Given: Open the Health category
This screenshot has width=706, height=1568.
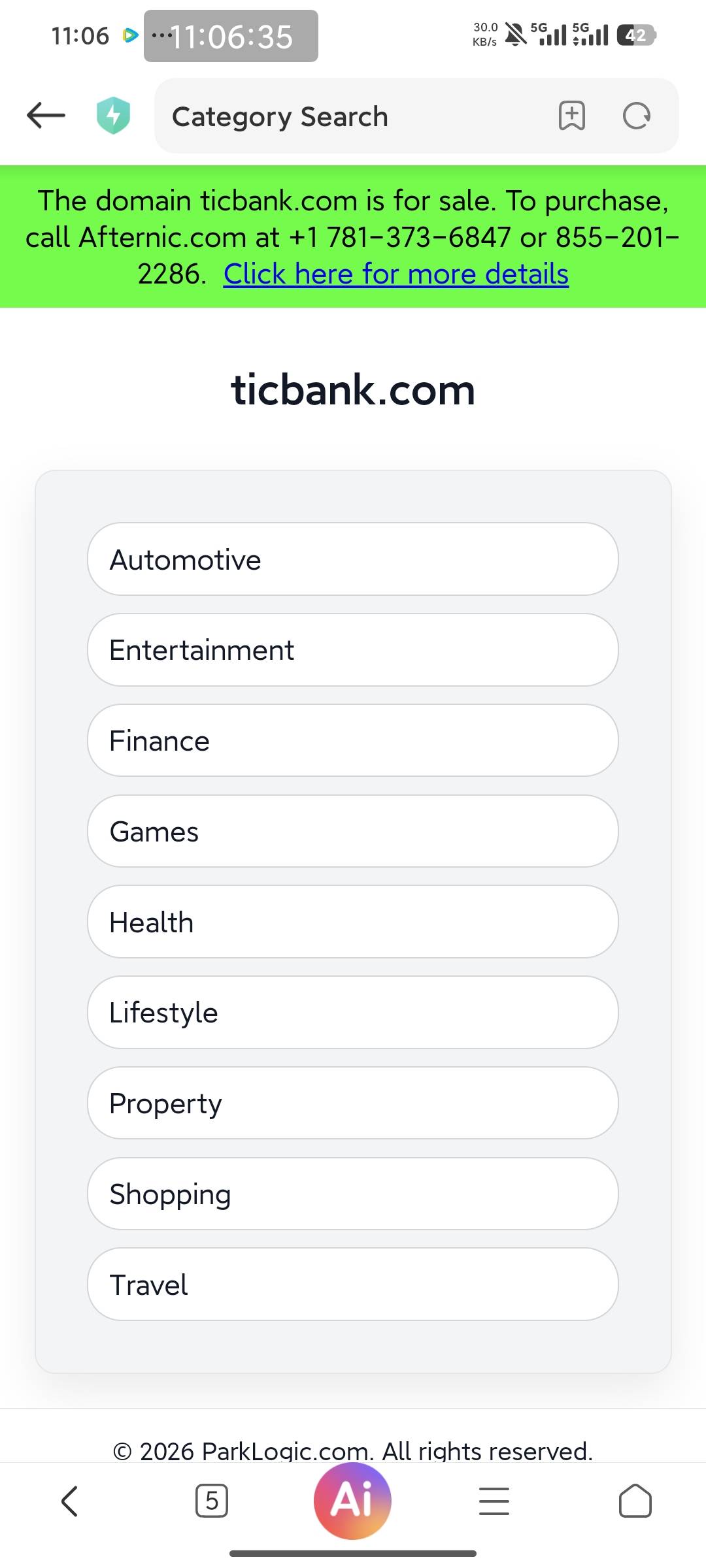Looking at the screenshot, I should pos(353,922).
